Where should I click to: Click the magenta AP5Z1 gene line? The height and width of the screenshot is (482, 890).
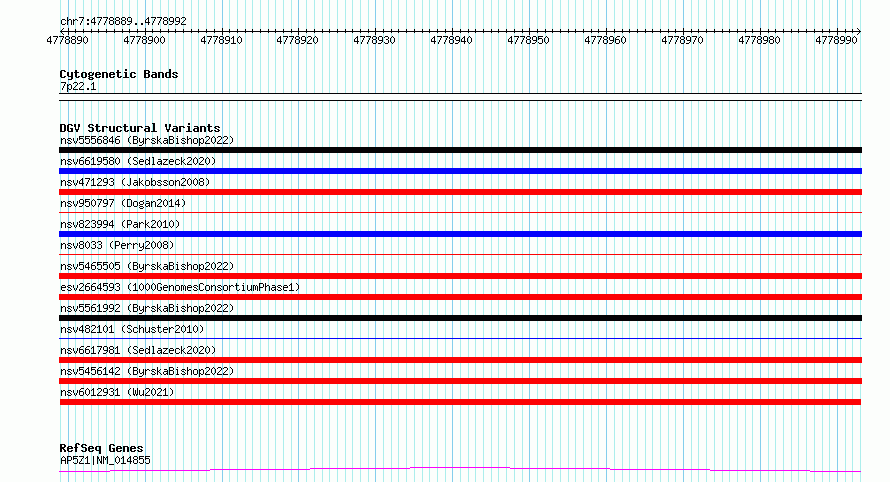point(460,470)
